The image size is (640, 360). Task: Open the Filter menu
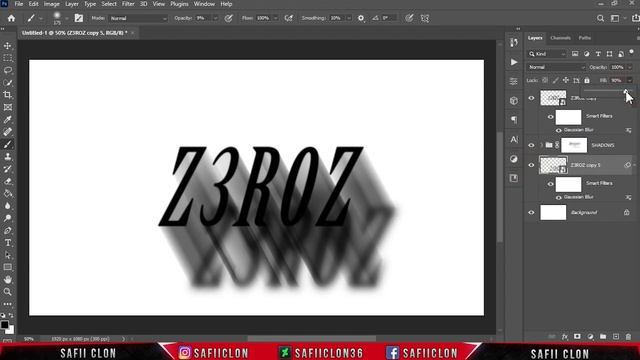[128, 4]
